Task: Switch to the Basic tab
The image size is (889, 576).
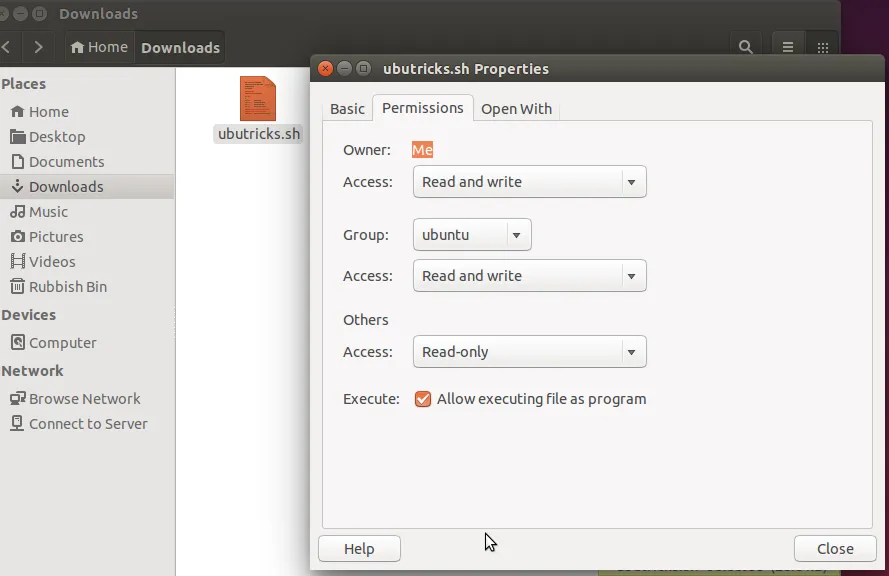Action: click(x=347, y=109)
